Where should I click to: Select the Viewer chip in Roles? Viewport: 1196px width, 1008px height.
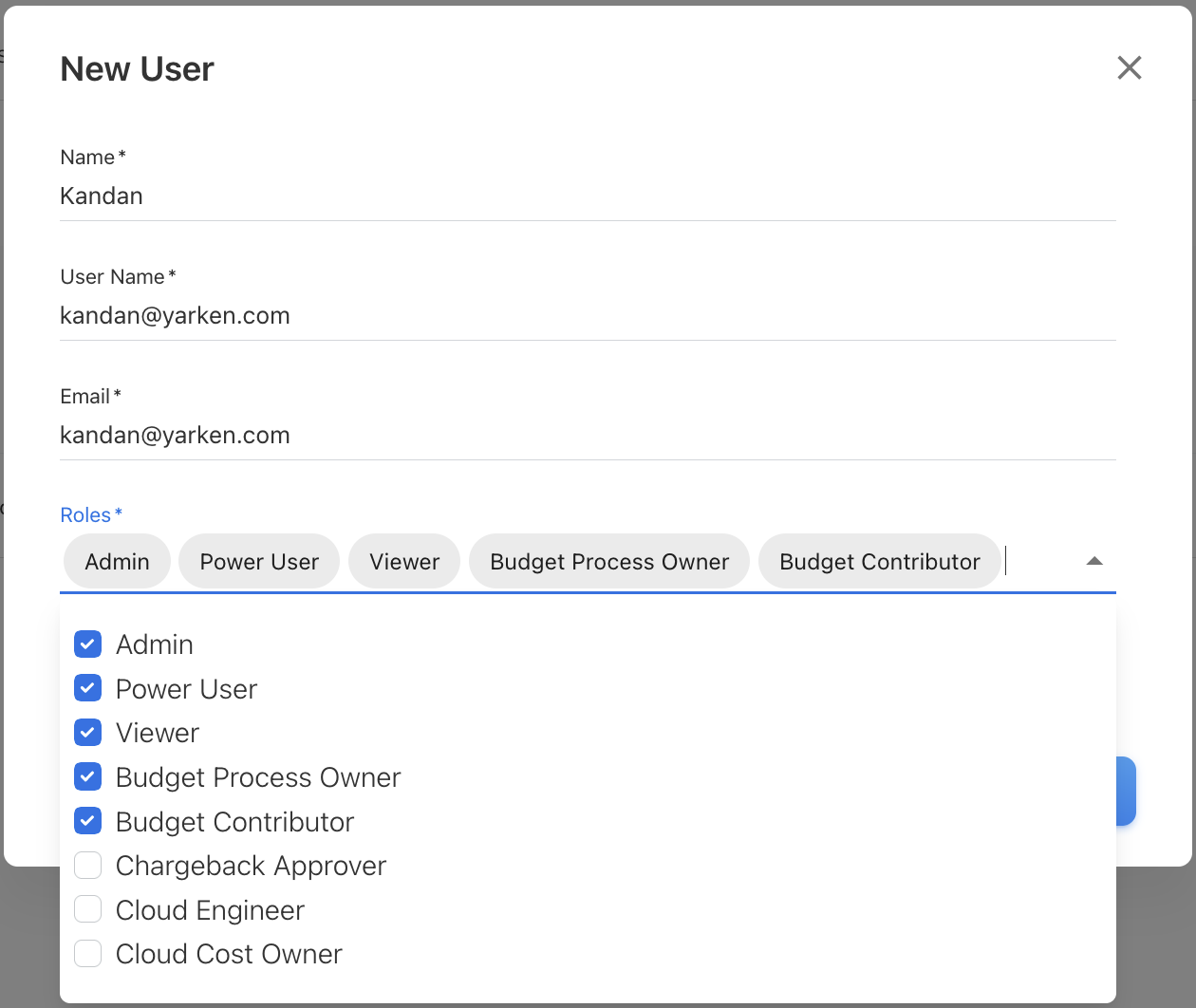[x=404, y=562]
